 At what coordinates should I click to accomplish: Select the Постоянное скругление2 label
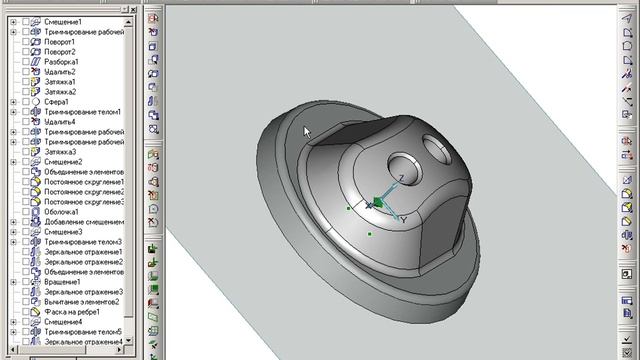point(84,192)
